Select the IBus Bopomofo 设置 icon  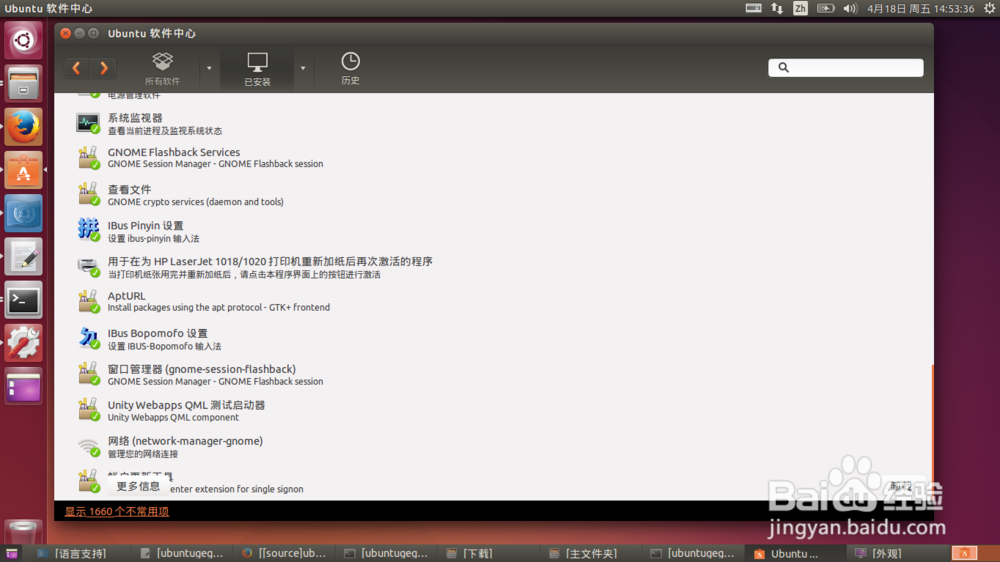point(88,338)
